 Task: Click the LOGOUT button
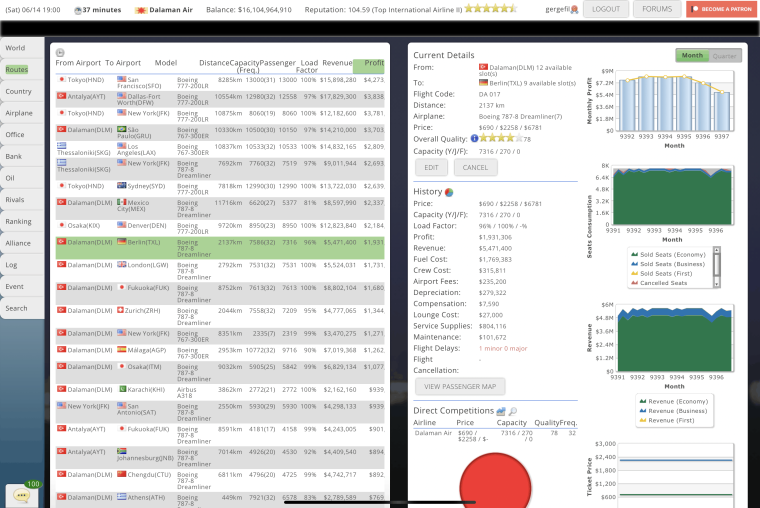606,9
